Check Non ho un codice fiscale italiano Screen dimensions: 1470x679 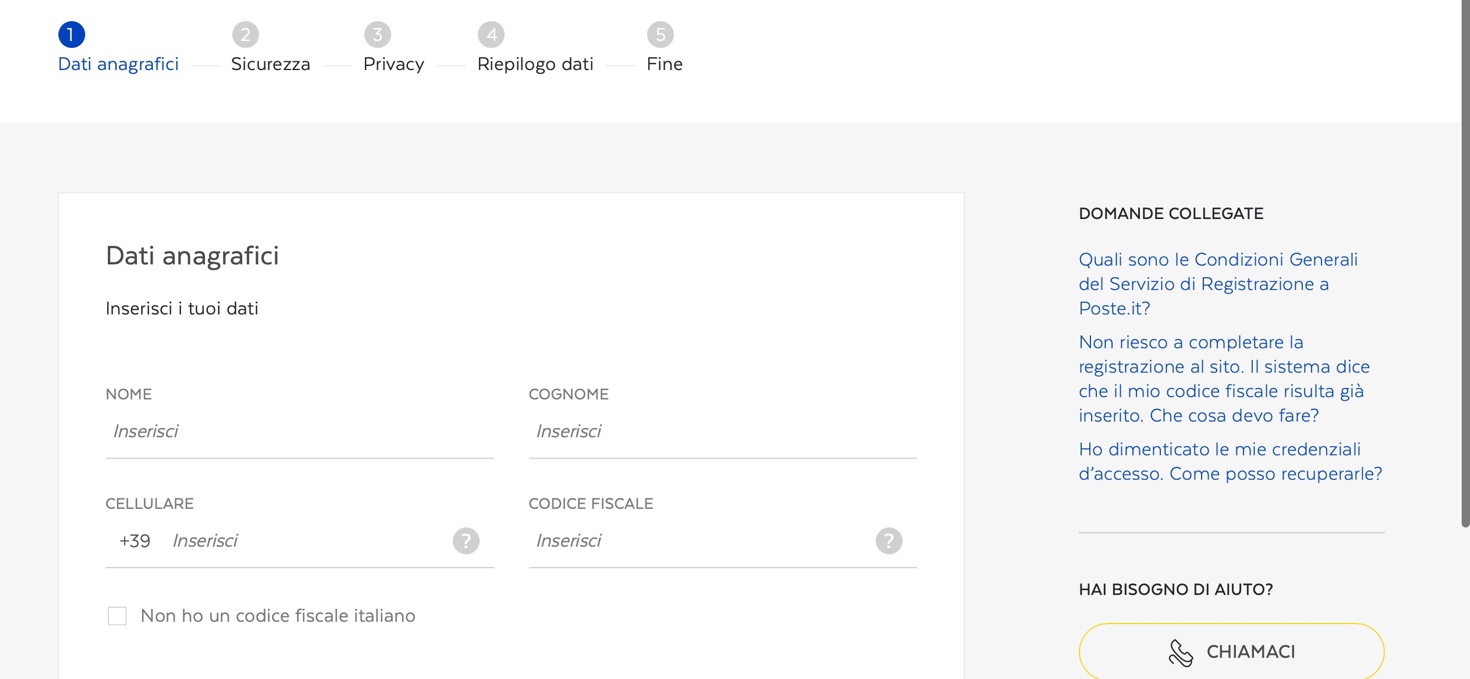117,616
